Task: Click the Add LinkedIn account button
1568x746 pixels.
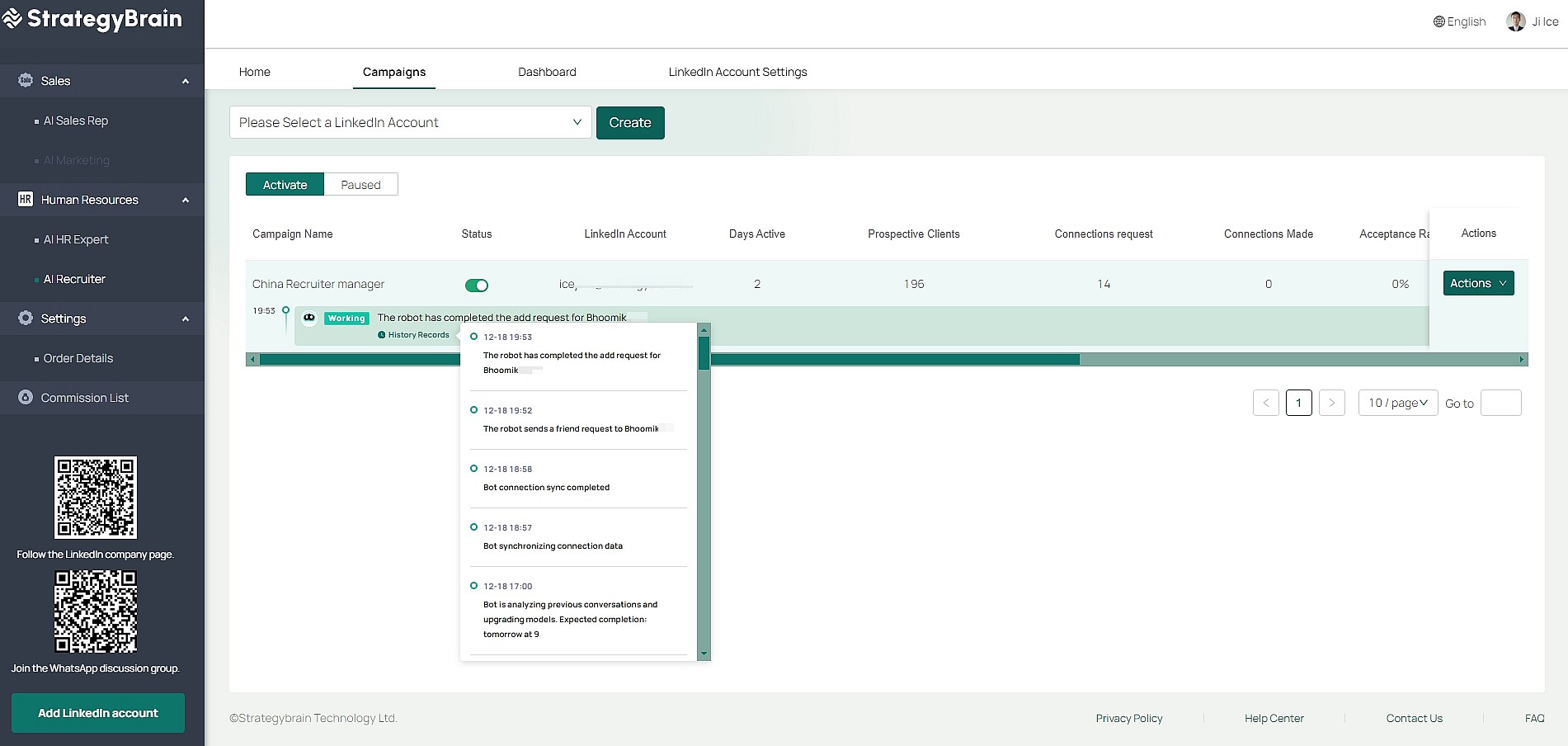Action: click(98, 713)
